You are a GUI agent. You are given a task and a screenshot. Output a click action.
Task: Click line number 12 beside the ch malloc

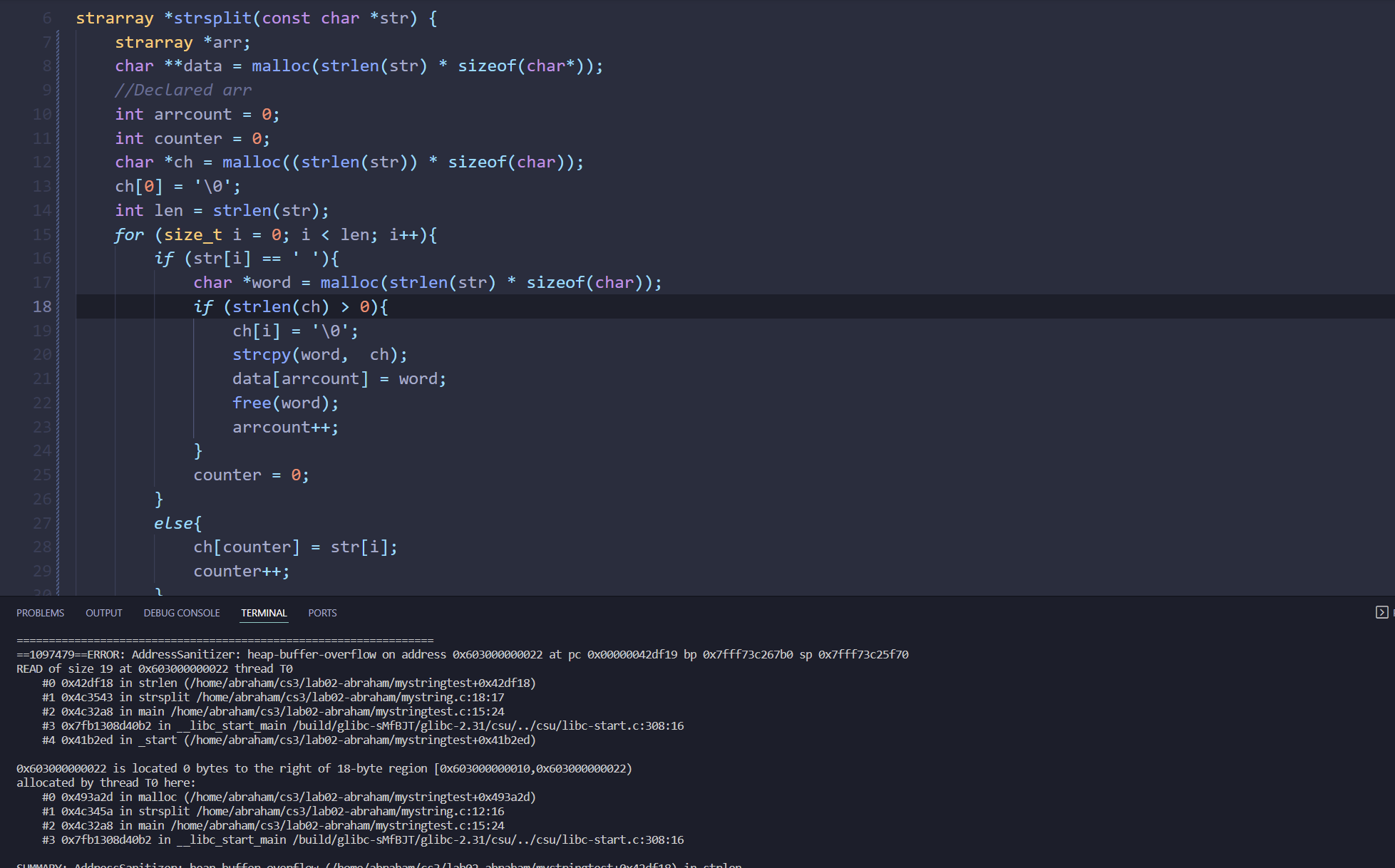click(x=42, y=162)
